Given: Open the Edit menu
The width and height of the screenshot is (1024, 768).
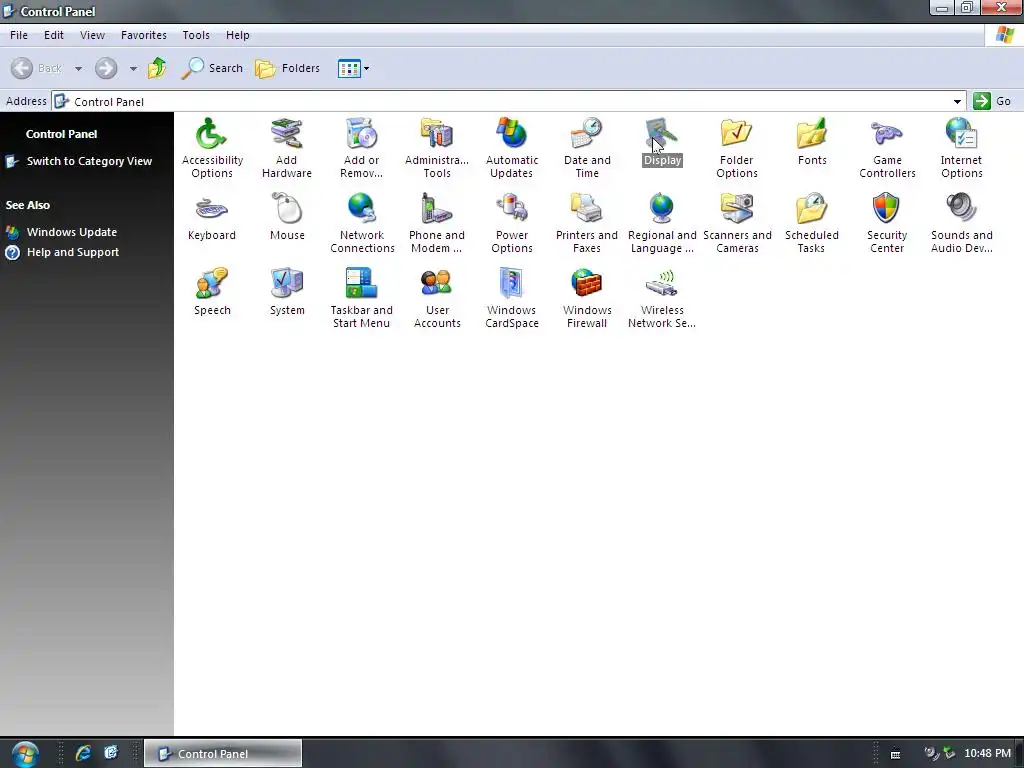Looking at the screenshot, I should [54, 35].
